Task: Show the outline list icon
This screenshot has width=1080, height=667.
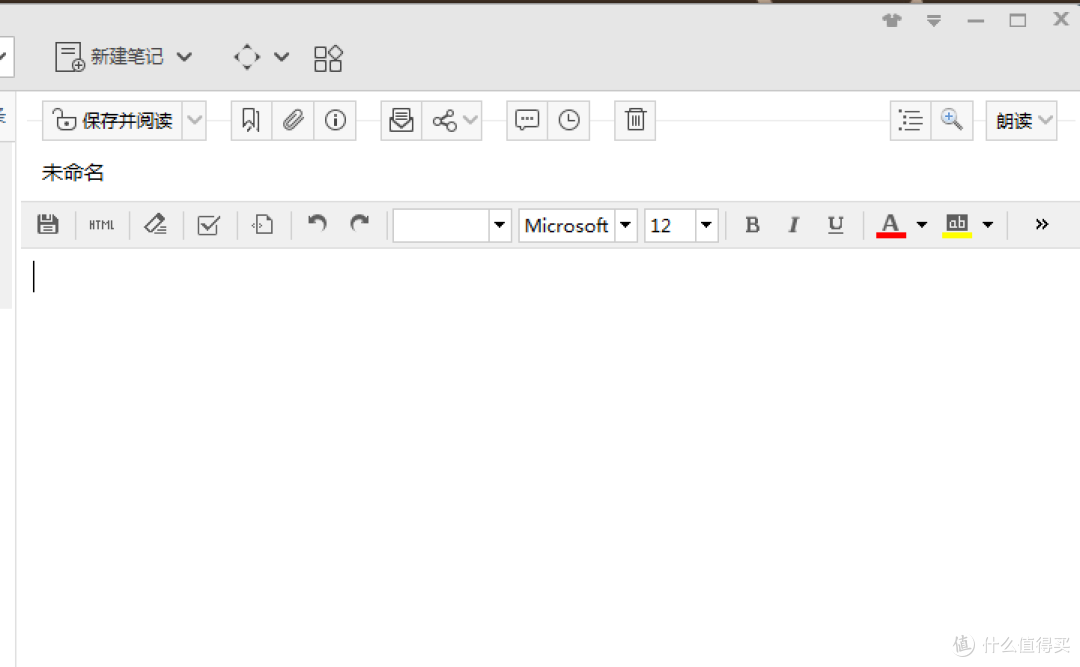Action: (911, 121)
